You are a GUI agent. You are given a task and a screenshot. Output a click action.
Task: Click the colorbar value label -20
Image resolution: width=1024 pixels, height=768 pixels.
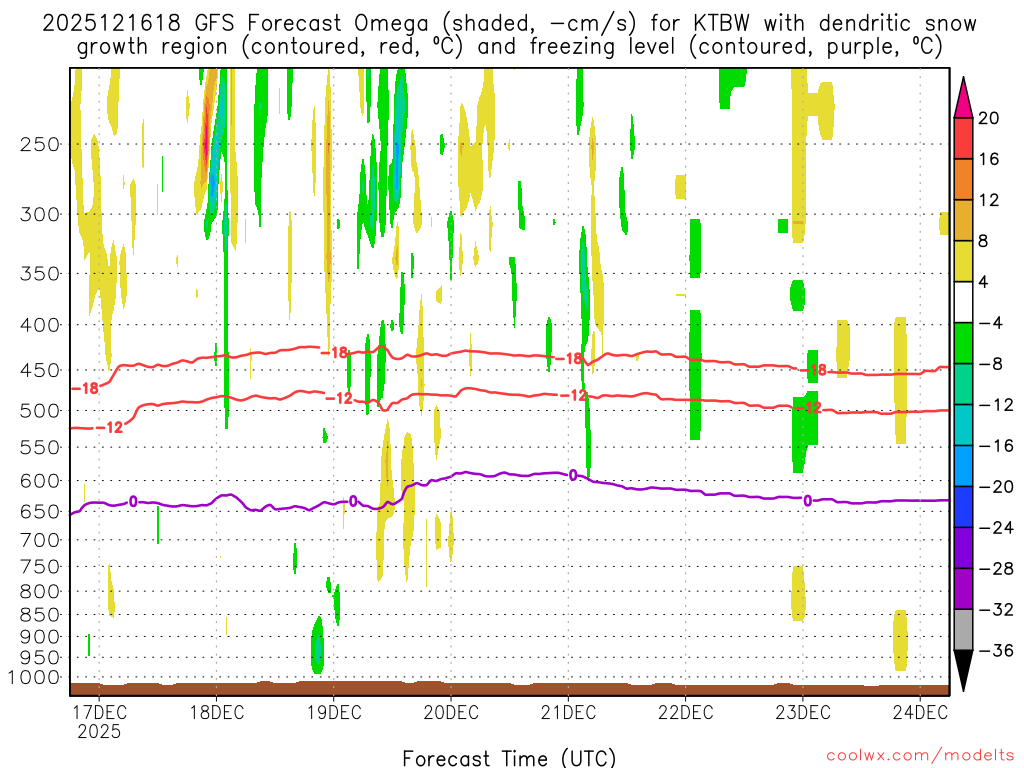(x=996, y=487)
